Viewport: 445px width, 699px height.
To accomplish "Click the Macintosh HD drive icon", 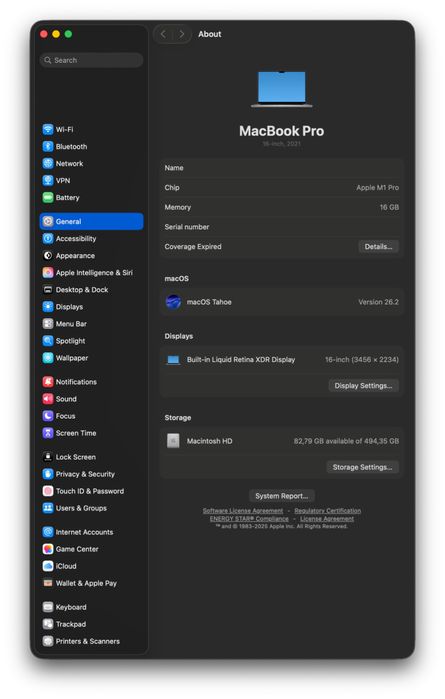I will tap(173, 441).
